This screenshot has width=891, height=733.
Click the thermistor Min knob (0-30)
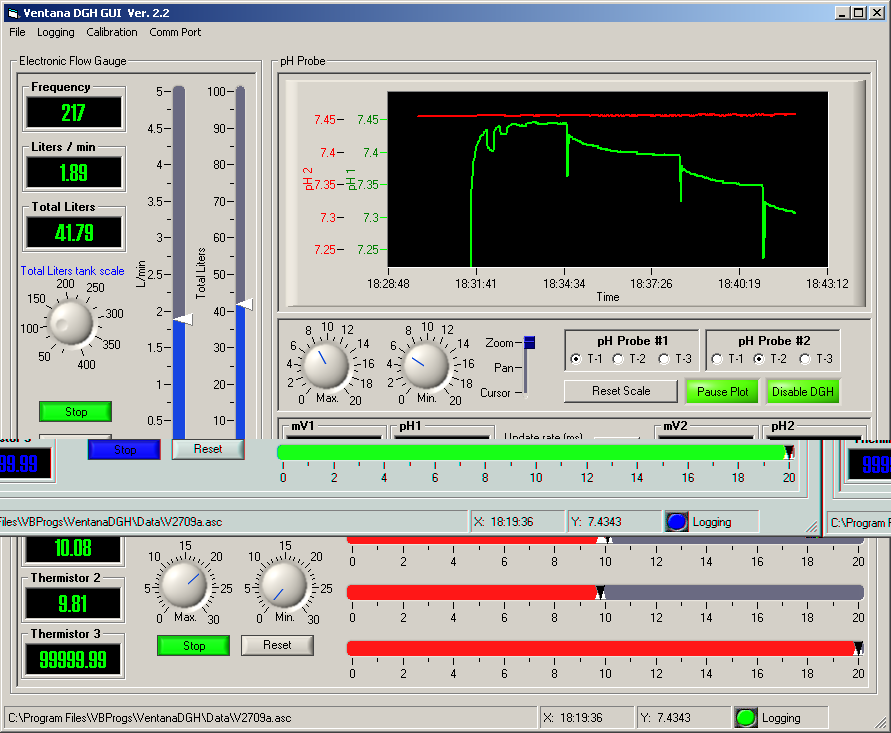[284, 585]
